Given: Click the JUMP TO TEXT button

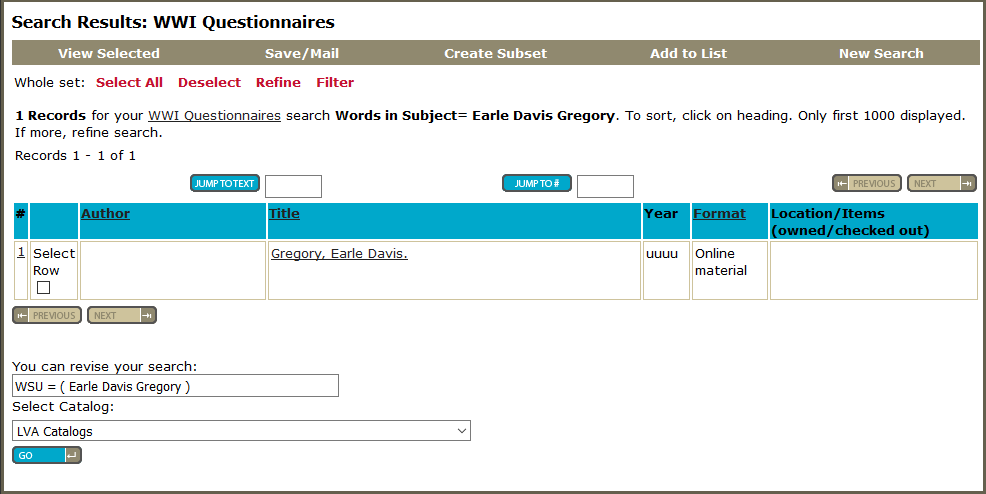Looking at the screenshot, I should point(224,183).
